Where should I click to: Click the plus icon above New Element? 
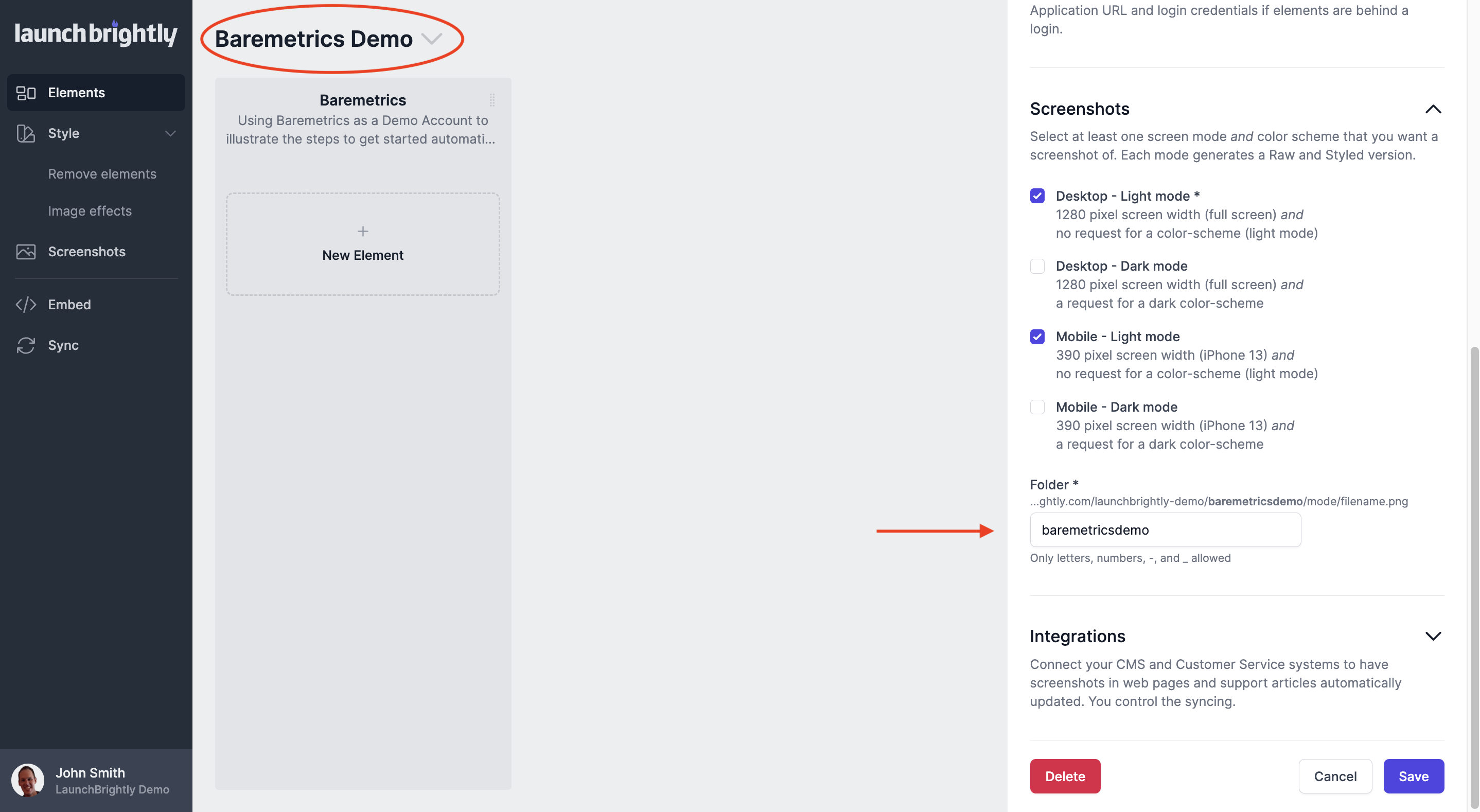pos(362,232)
